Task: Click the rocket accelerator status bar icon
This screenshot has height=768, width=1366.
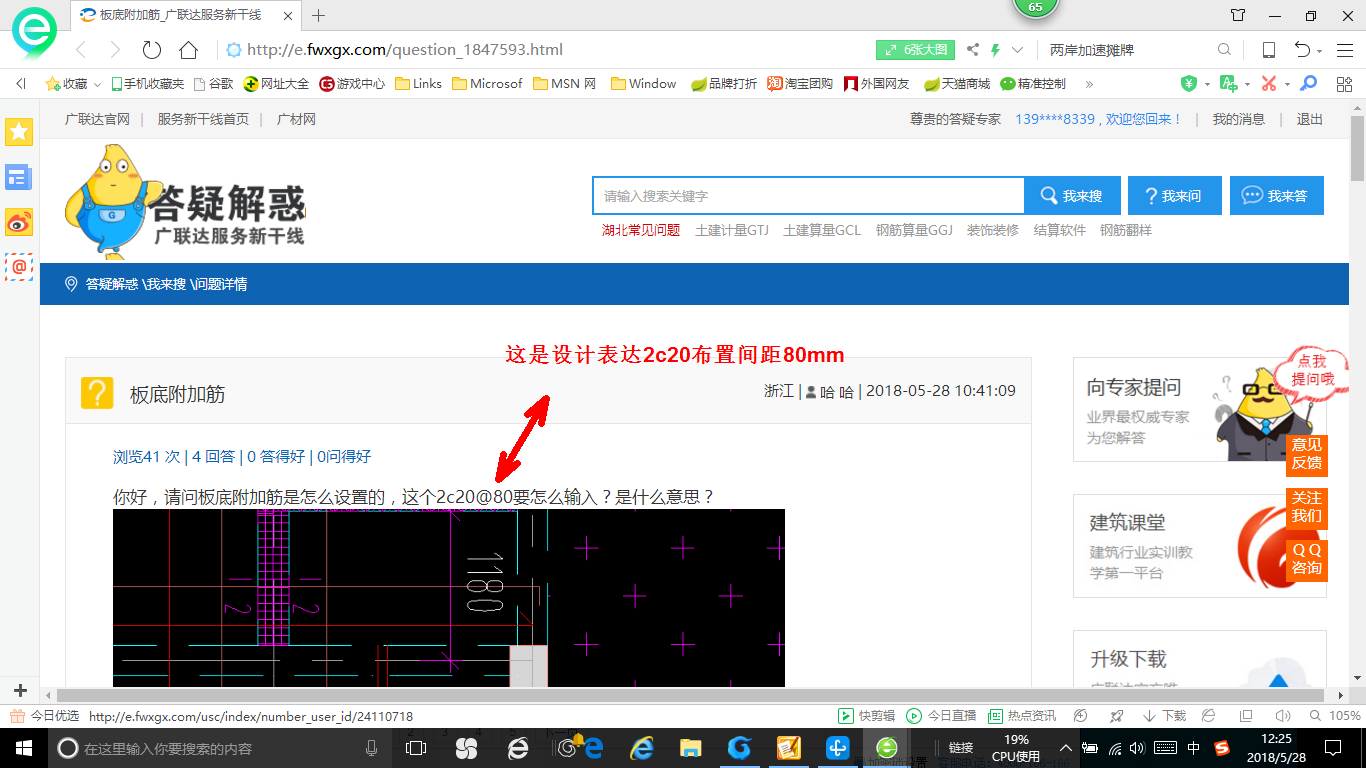Action: click(x=1117, y=716)
